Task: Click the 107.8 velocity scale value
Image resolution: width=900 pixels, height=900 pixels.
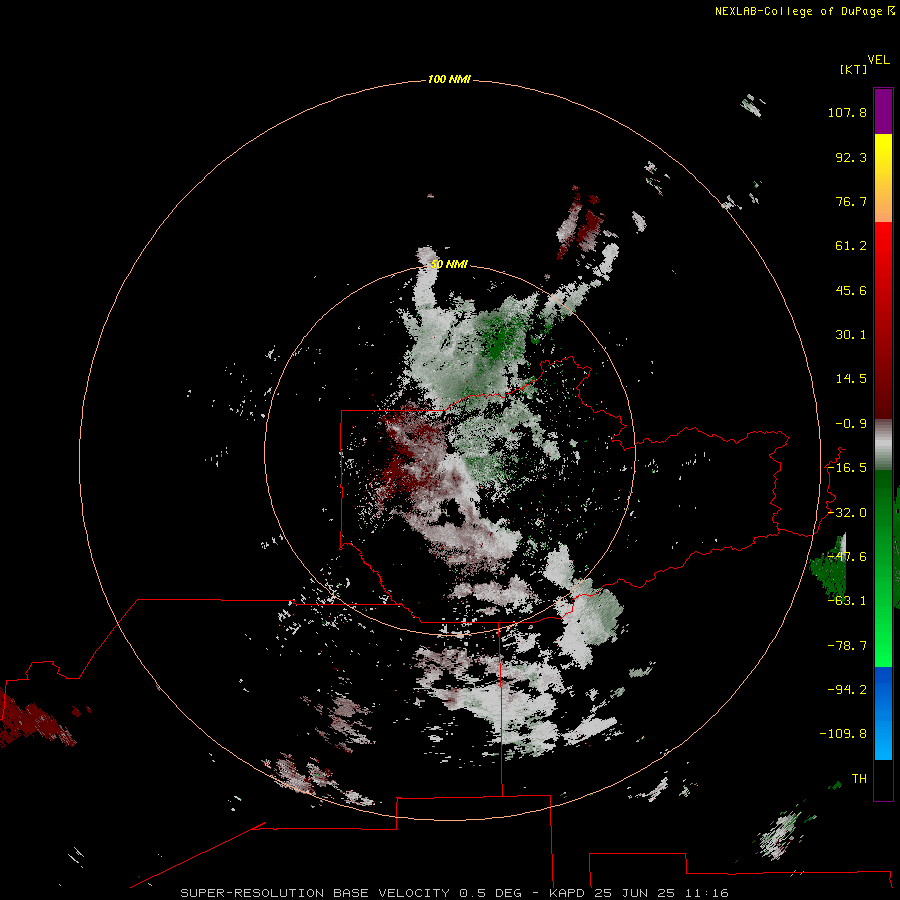Action: coord(847,112)
